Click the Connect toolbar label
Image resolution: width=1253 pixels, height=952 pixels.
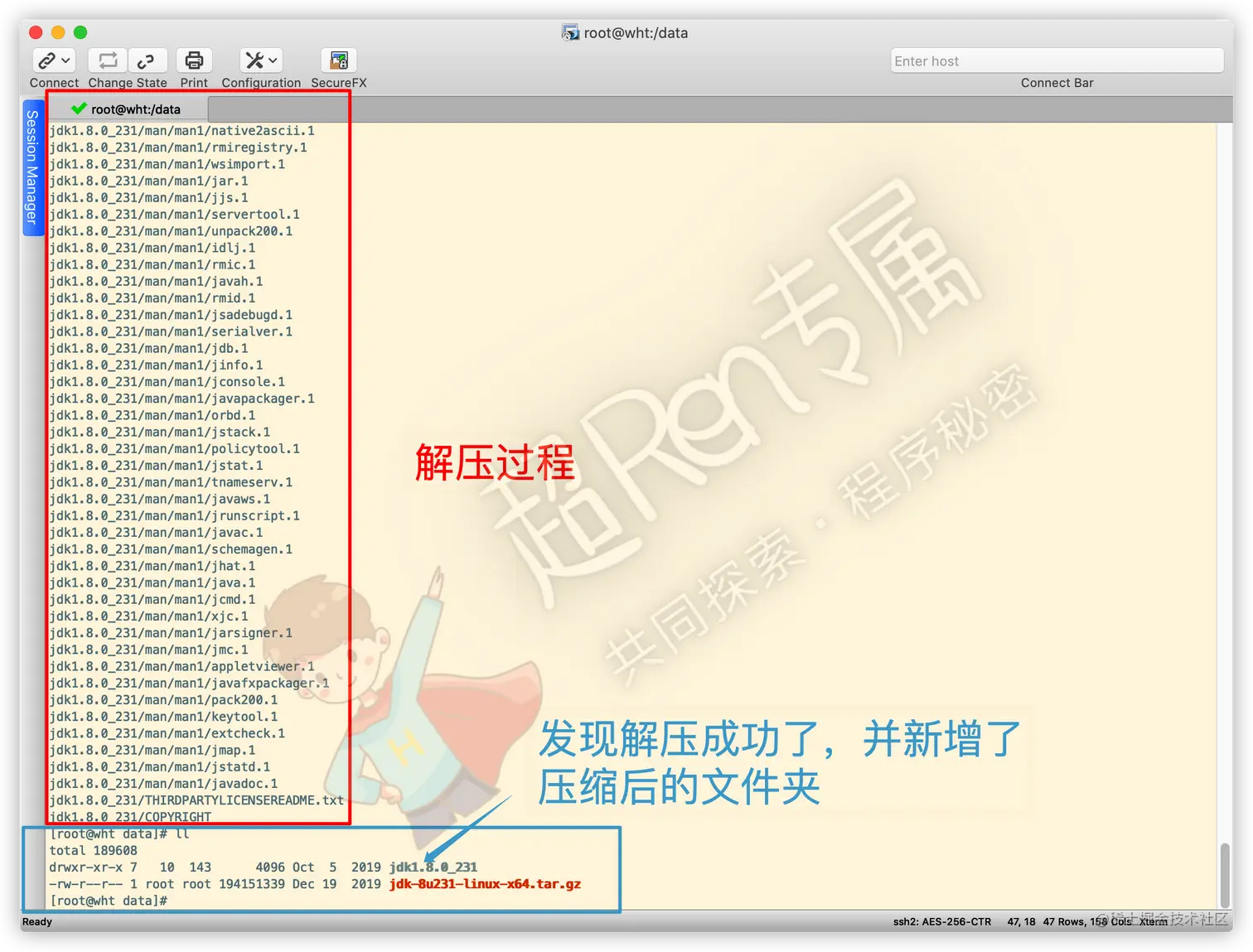[x=54, y=83]
